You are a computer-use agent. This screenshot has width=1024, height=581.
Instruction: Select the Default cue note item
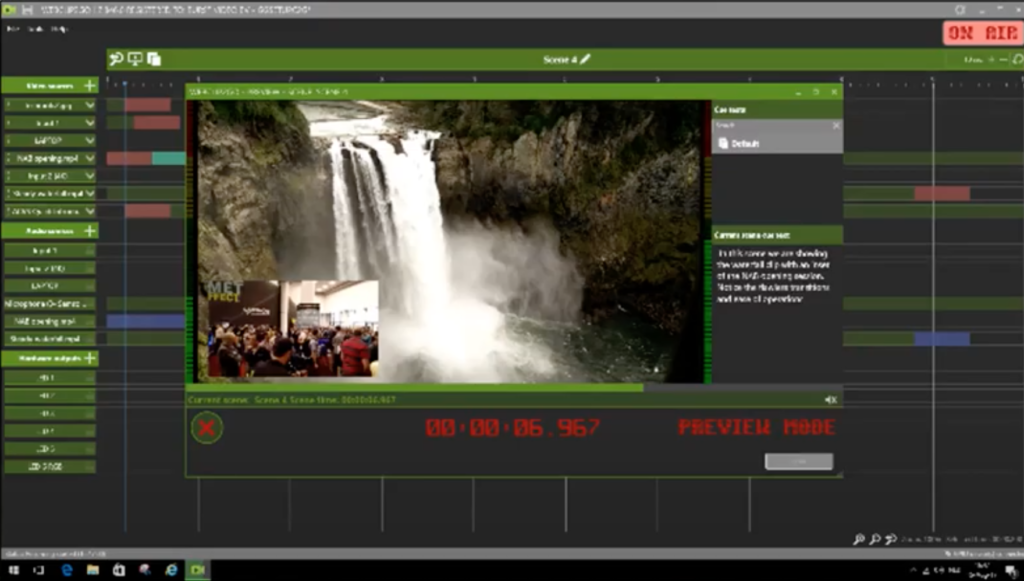[x=745, y=144]
